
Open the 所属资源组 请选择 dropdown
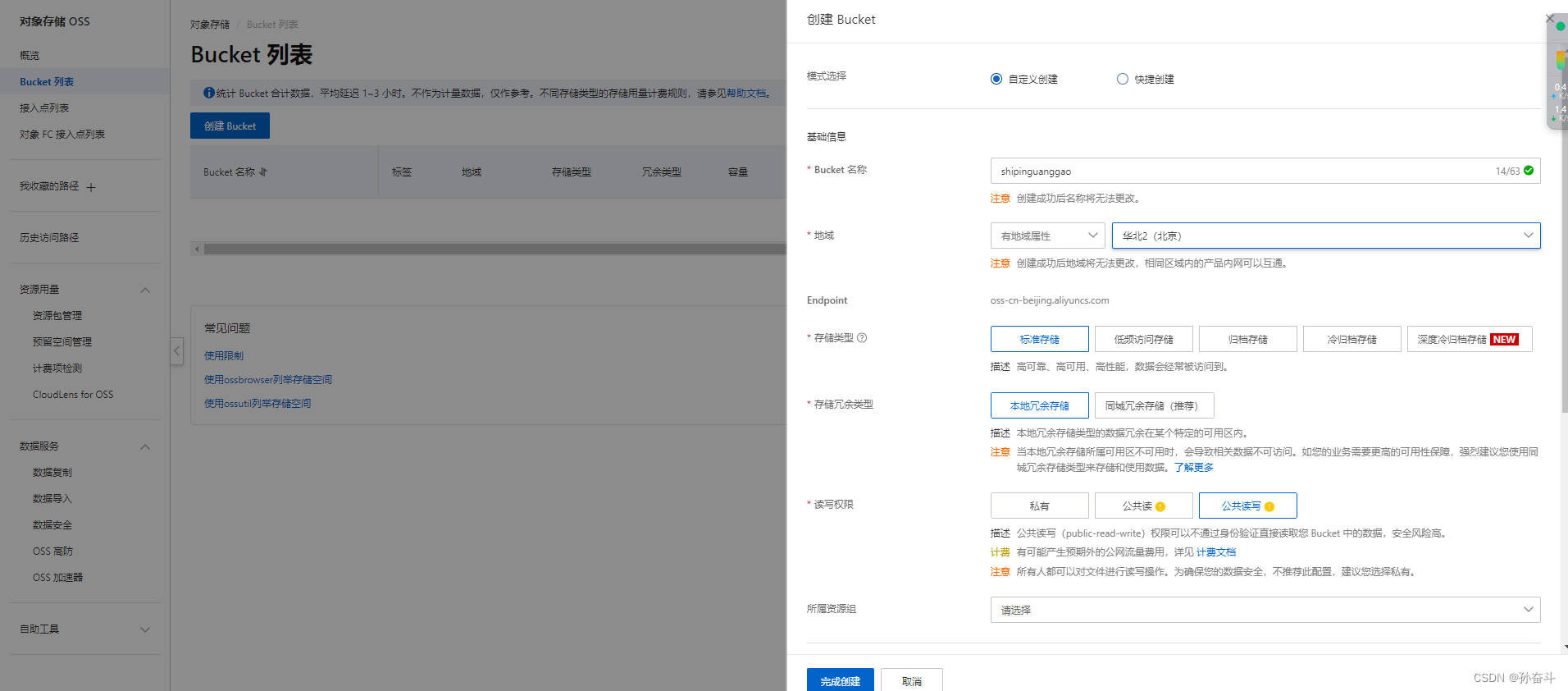point(1265,610)
